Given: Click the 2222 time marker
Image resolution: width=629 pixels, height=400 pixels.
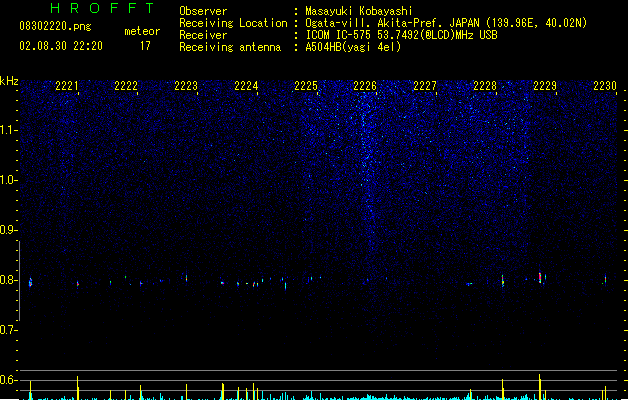Looking at the screenshot, I should click(126, 86).
